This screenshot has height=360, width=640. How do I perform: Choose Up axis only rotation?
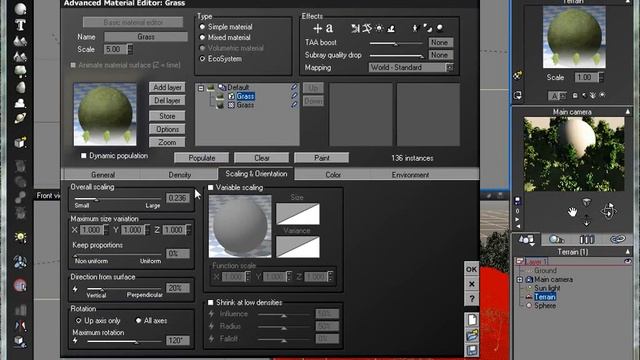[x=78, y=320]
